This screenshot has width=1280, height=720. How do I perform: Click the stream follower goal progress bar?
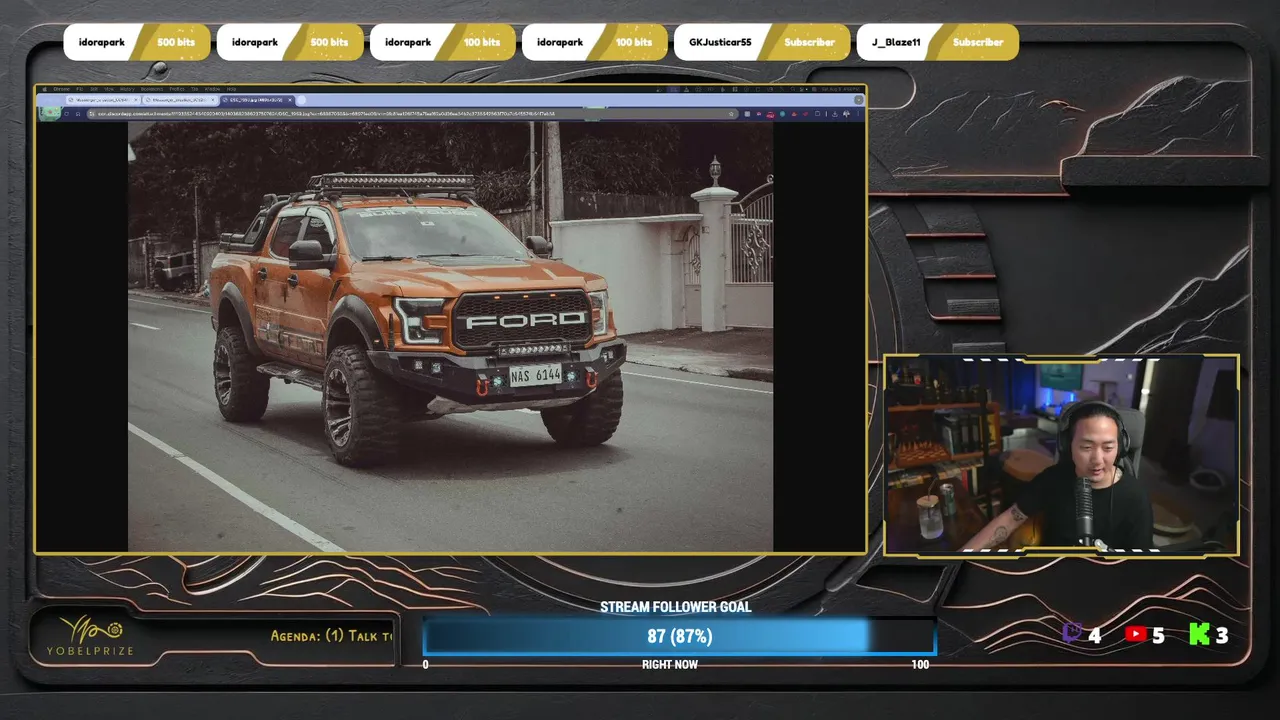tap(679, 636)
